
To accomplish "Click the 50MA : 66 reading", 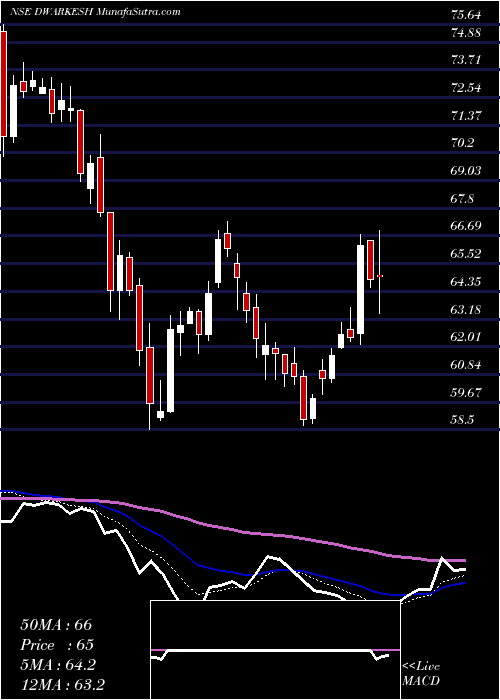I will 56,625.
